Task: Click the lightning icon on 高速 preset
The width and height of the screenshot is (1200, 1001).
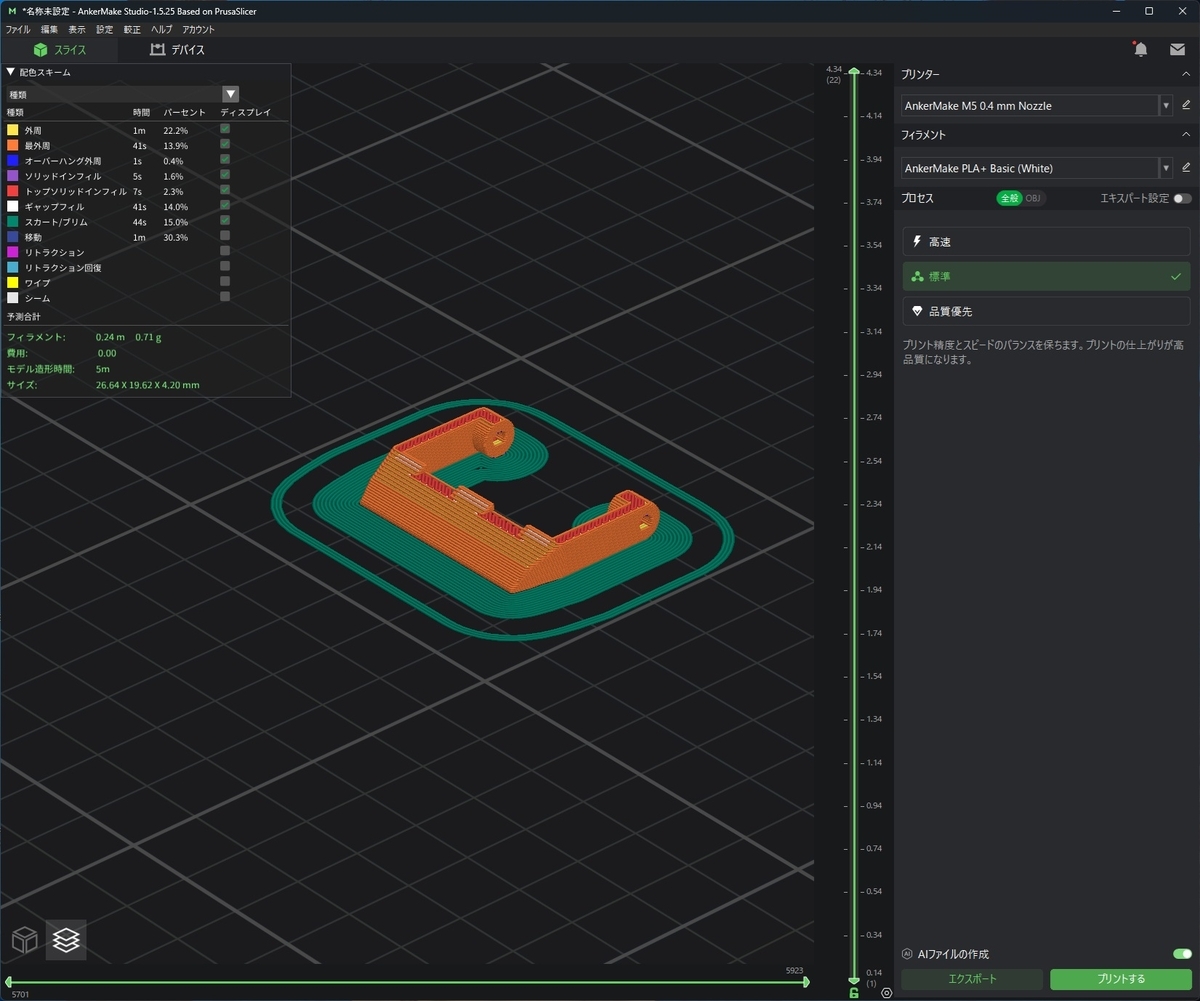Action: (917, 242)
